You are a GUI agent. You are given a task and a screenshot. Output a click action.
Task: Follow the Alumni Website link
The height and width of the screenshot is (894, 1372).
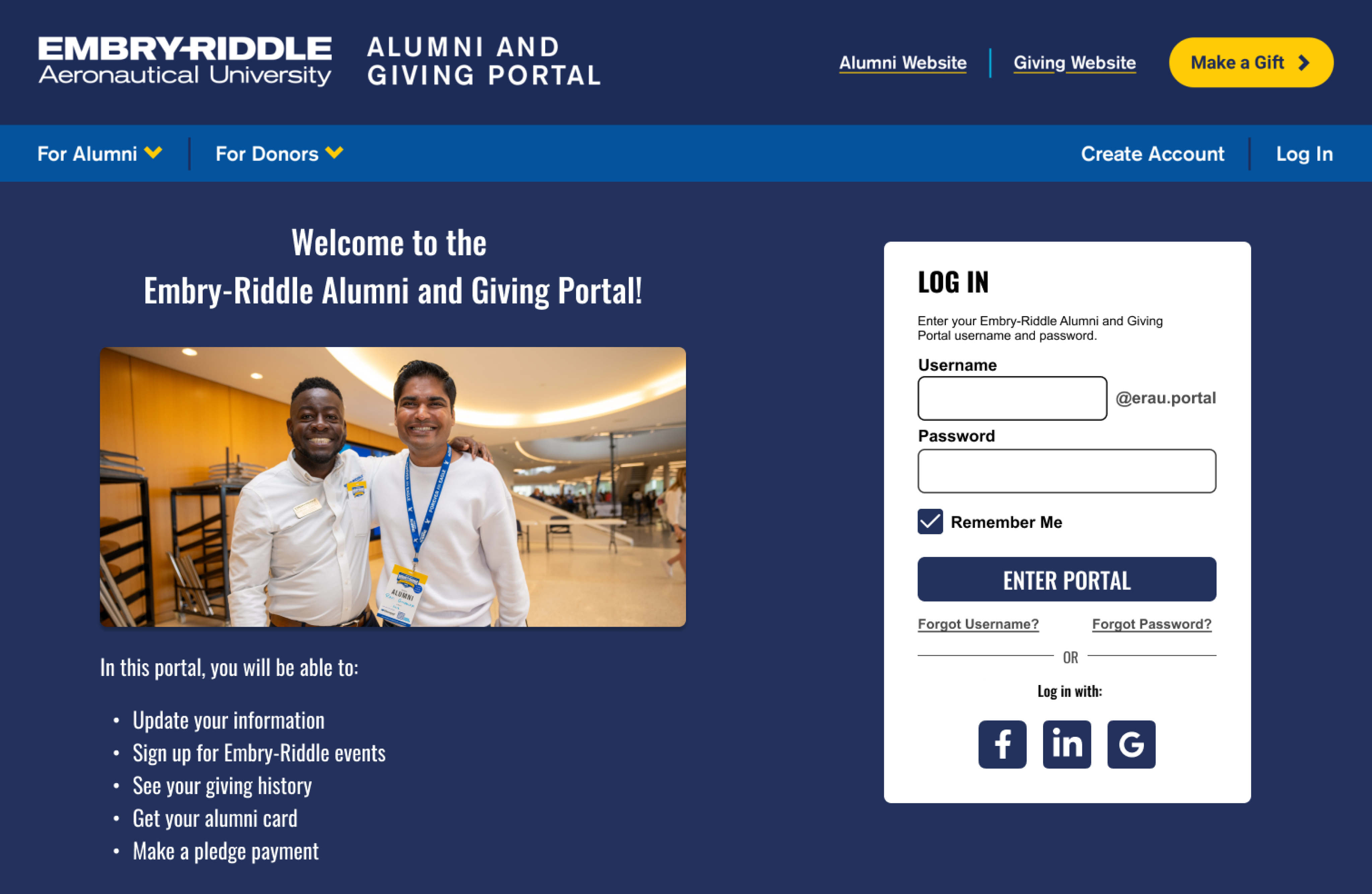click(903, 63)
